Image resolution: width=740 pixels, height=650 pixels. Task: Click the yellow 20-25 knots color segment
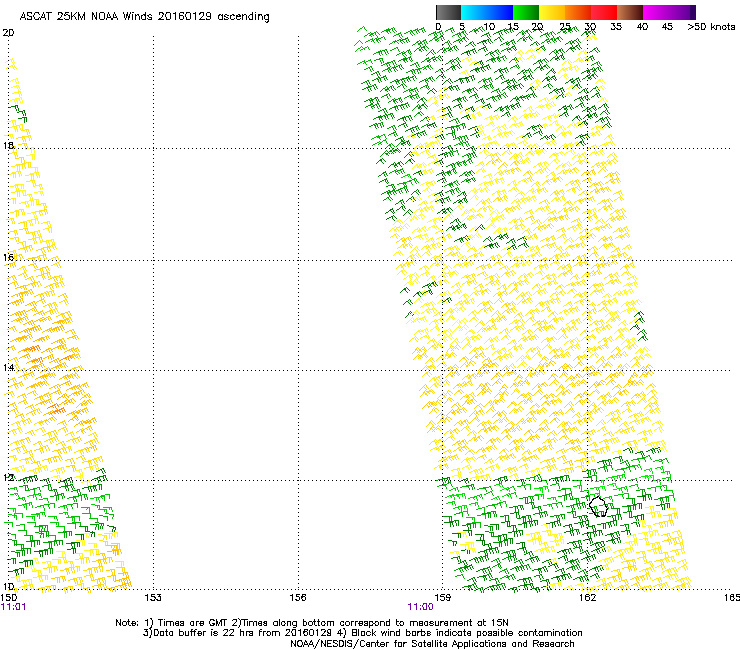[552, 12]
